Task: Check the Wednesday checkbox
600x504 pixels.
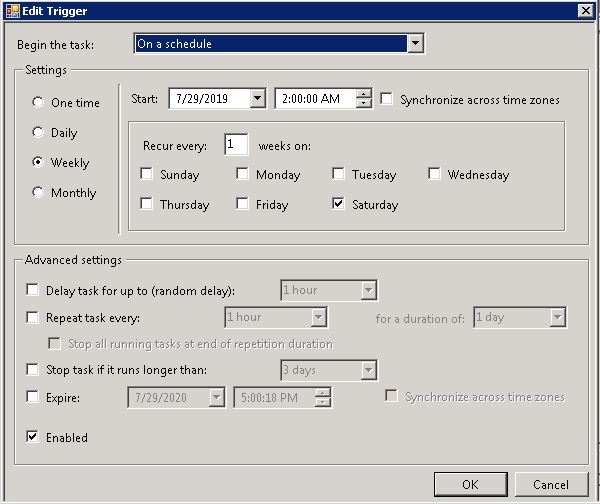Action: tap(434, 173)
